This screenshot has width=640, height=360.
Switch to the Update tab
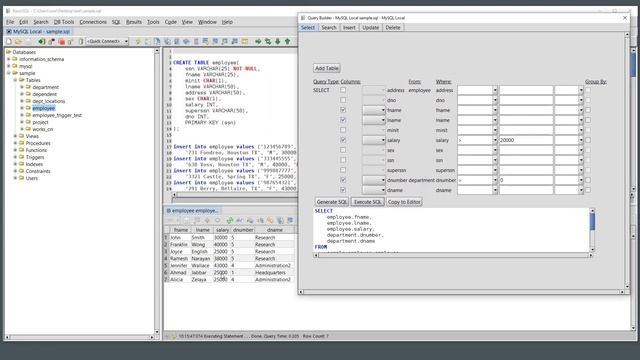371,27
